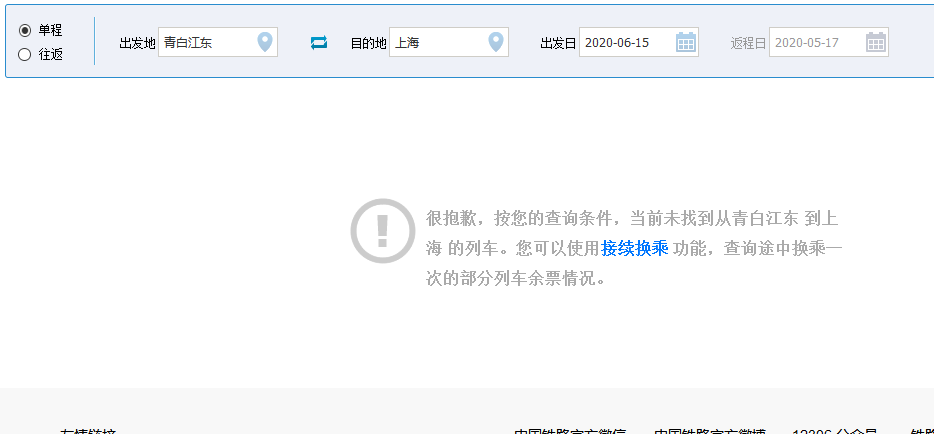This screenshot has height=434, width=934.
Task: Click the 出发日 label text
Action: click(558, 43)
